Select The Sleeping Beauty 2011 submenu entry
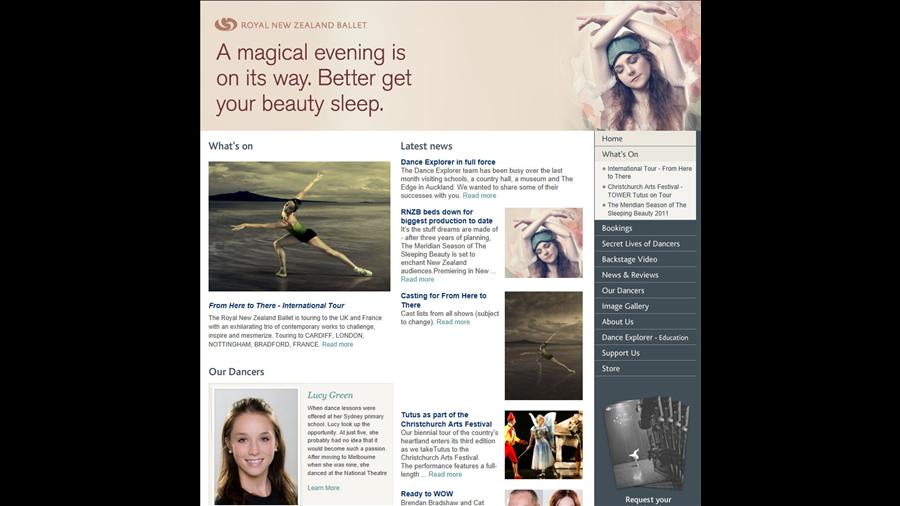 pyautogui.click(x=646, y=209)
